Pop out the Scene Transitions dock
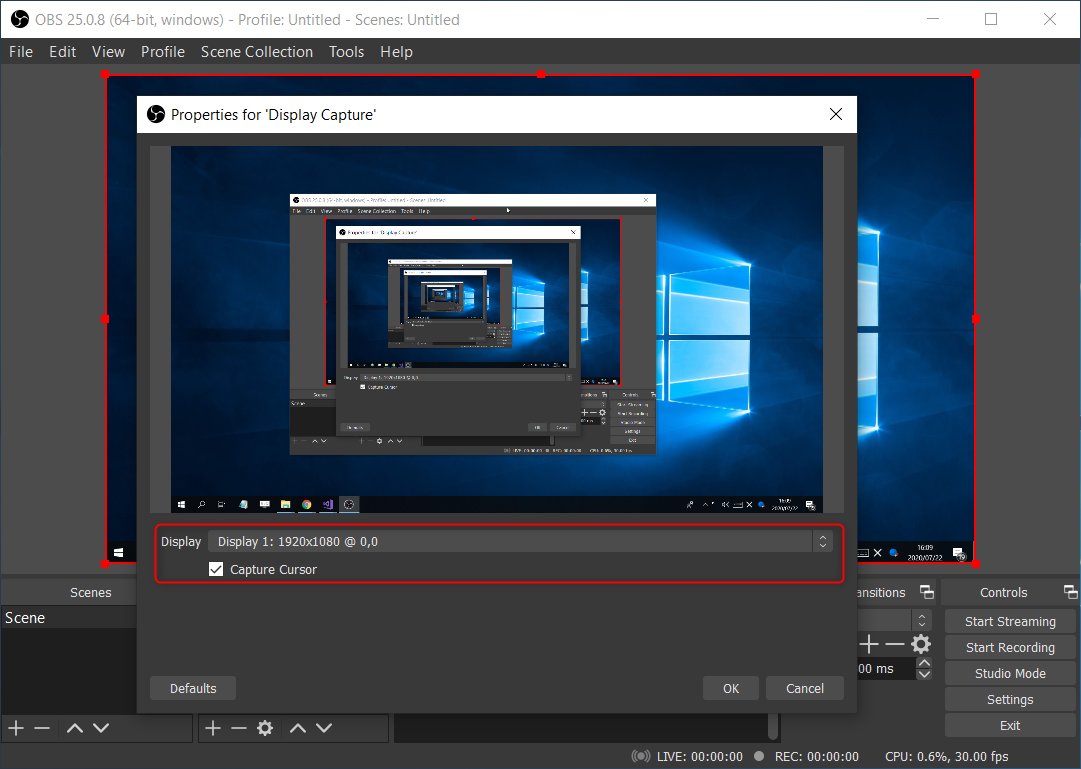 pyautogui.click(x=927, y=592)
